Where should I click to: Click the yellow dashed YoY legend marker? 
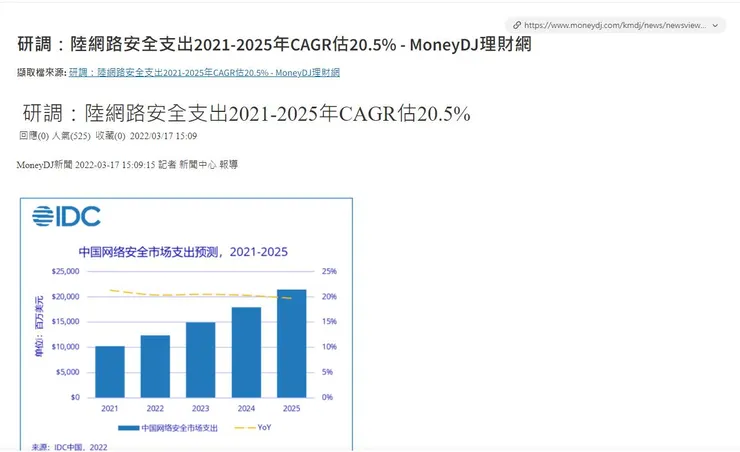[244, 428]
